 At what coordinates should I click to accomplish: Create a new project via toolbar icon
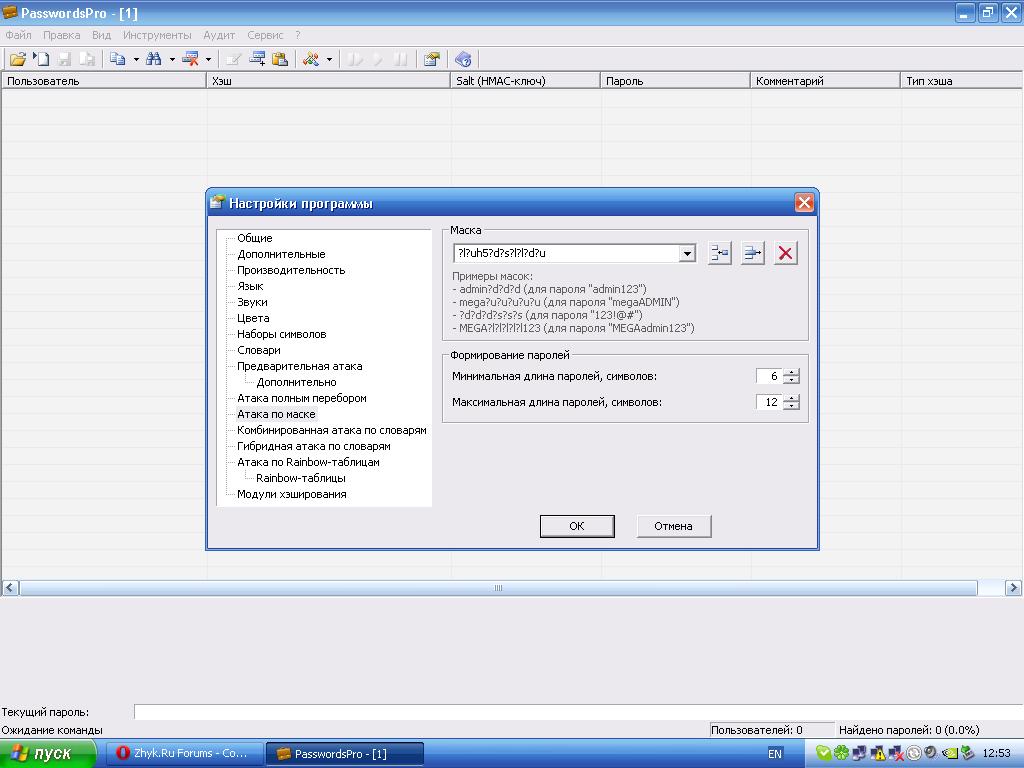pos(41,59)
